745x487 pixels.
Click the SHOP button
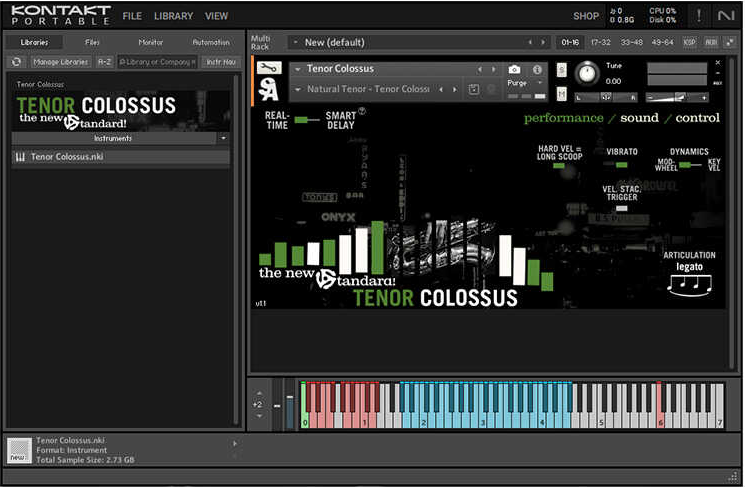(586, 16)
